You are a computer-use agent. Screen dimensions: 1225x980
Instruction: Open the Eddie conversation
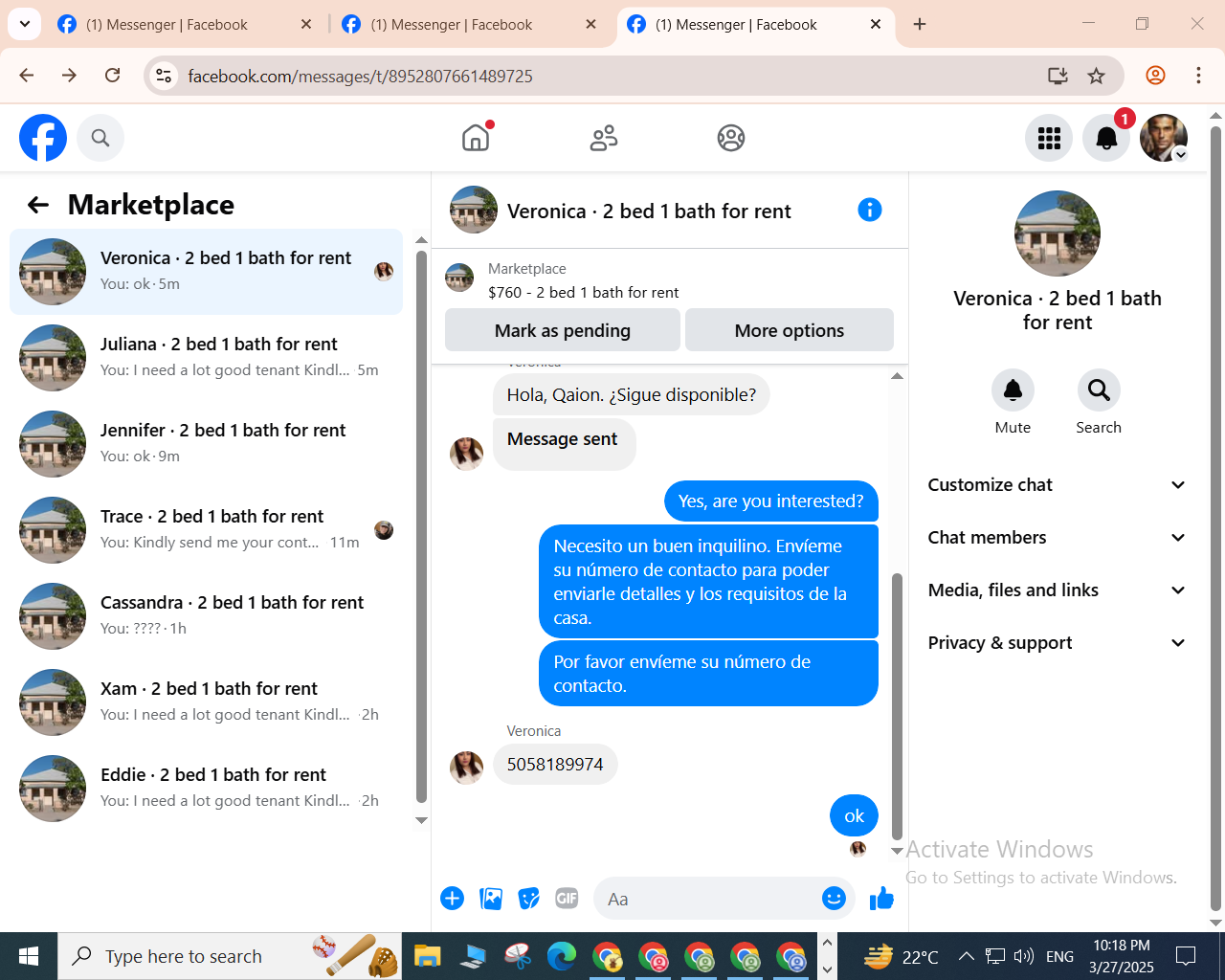[x=206, y=789]
